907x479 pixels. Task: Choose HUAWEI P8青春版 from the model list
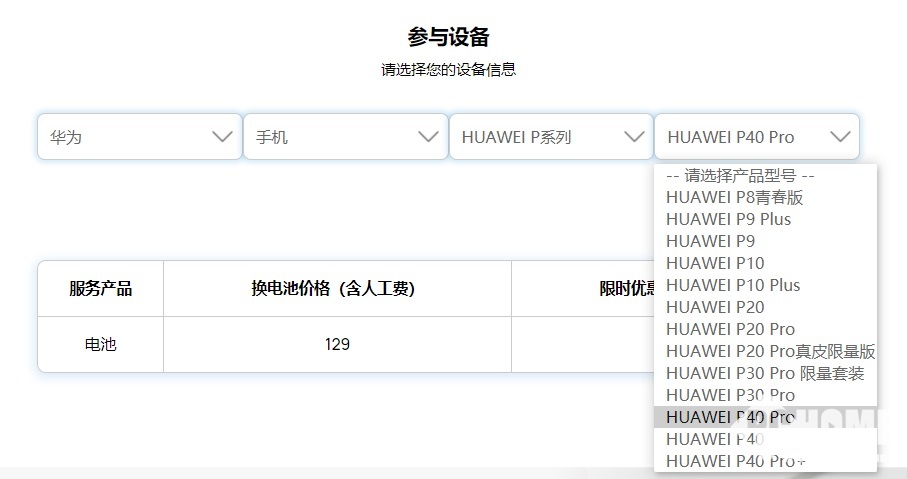(x=734, y=197)
